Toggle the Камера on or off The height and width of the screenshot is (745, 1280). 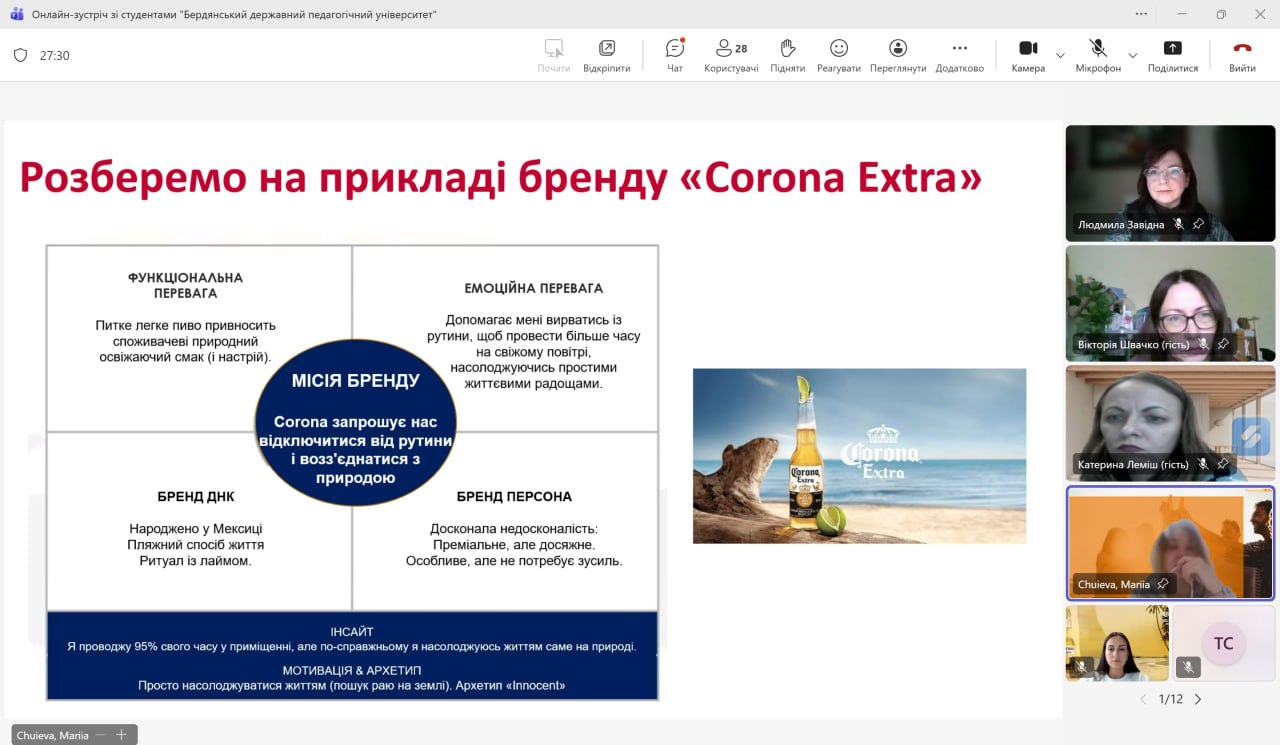coord(1027,55)
